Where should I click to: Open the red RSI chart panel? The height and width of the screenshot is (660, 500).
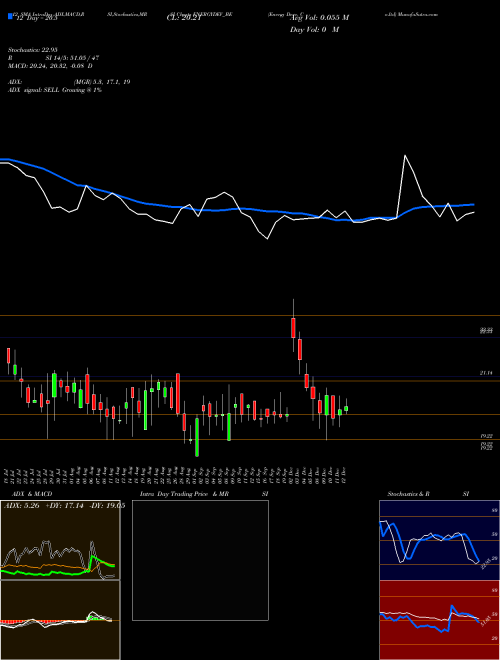439,620
